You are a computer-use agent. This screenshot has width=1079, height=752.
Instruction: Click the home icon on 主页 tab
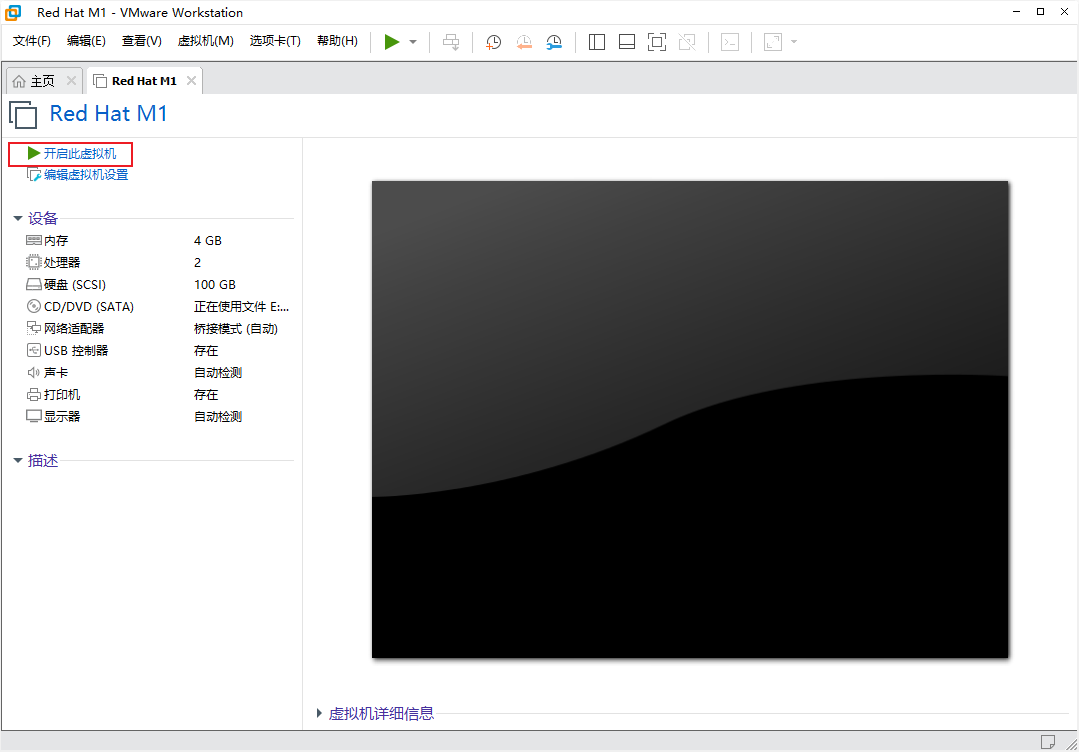[x=19, y=81]
